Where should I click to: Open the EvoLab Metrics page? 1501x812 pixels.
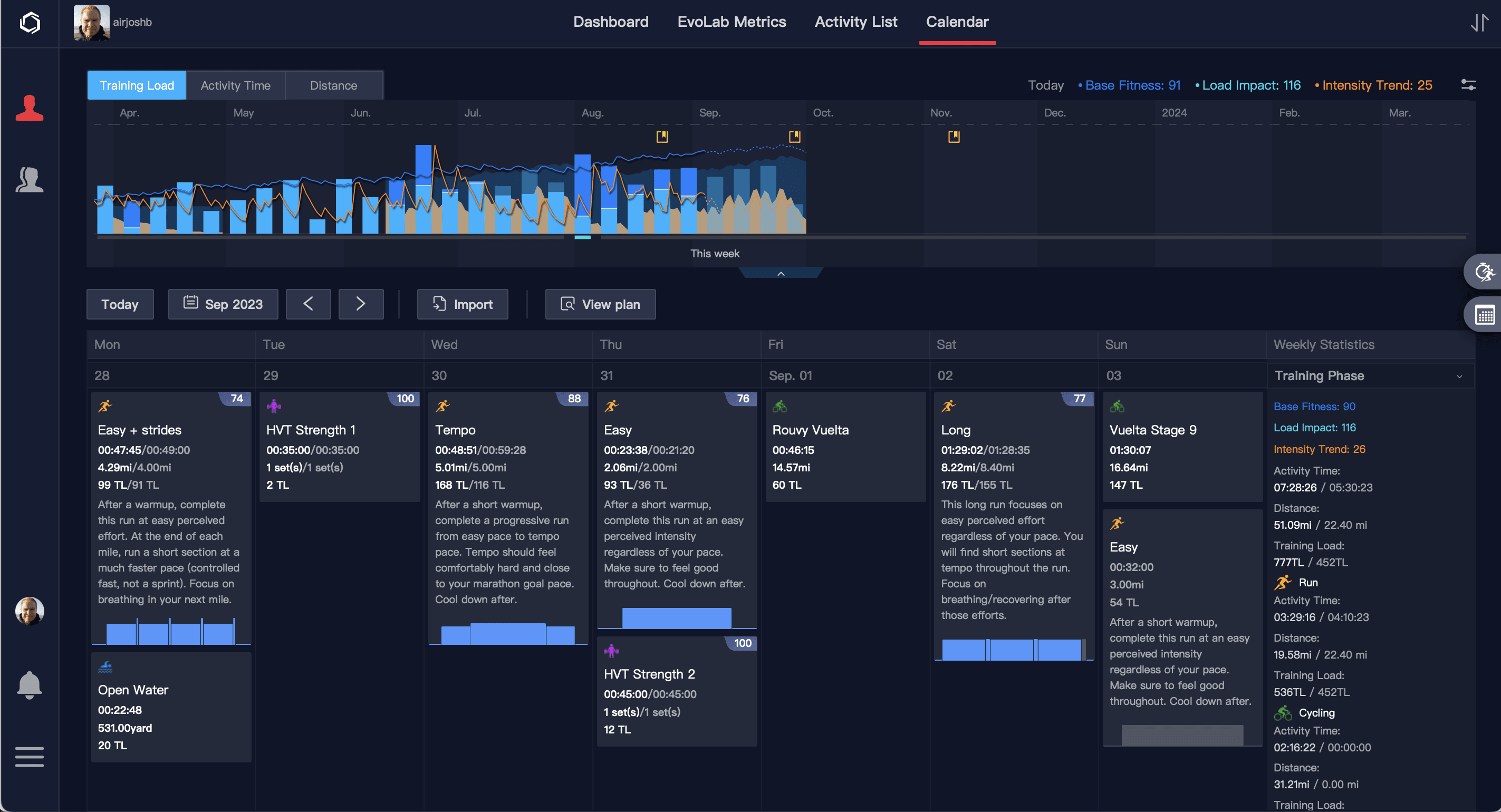pos(732,22)
